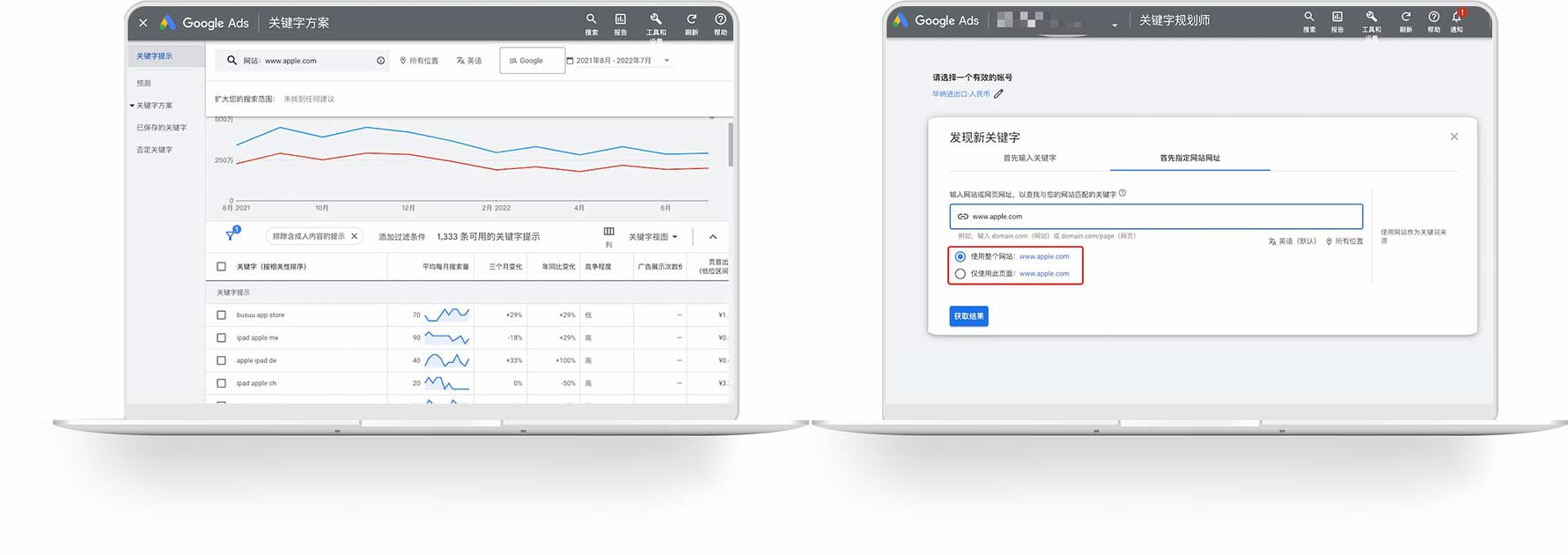Select 仅使用此页面 radio button
1568x555 pixels.
(x=960, y=273)
